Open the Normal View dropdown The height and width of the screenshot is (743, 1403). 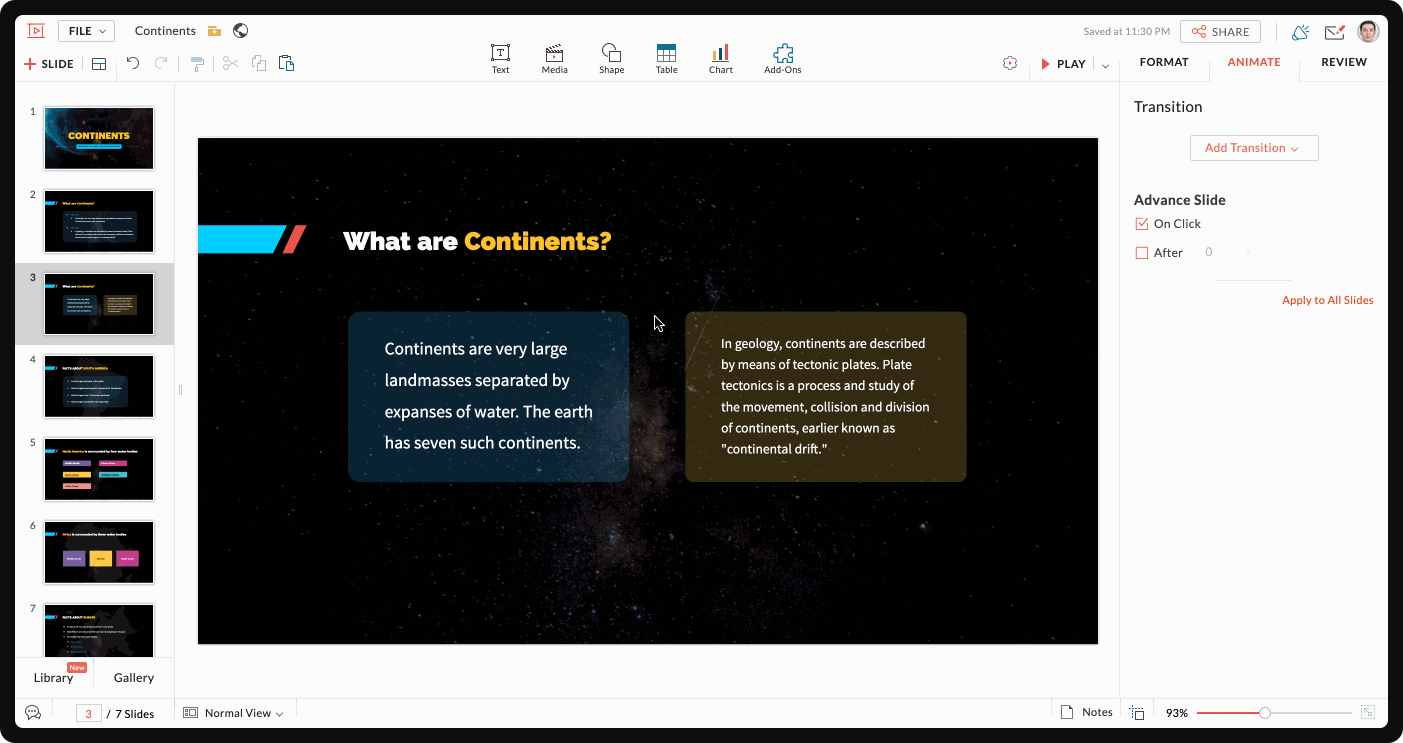point(235,713)
